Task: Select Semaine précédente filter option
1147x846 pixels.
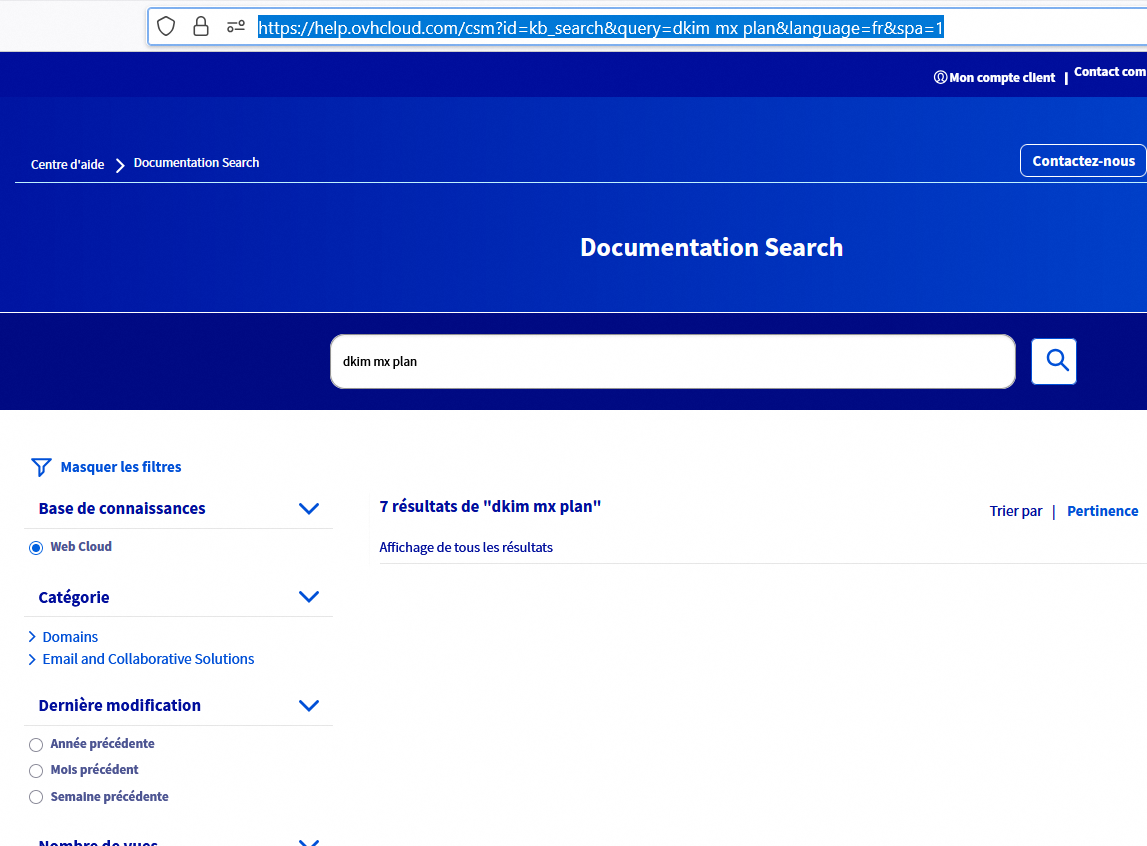Action: [x=37, y=798]
